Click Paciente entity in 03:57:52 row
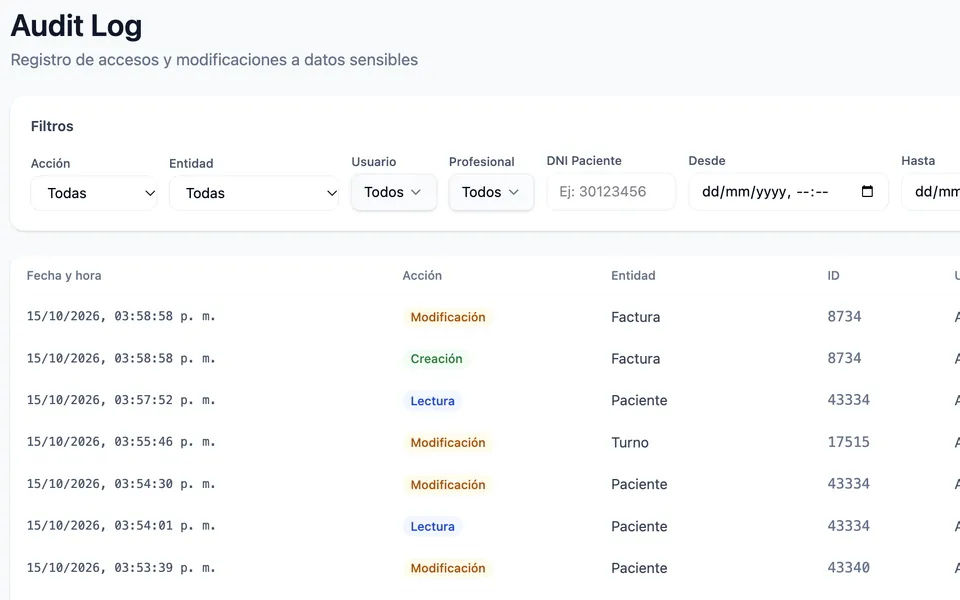Image resolution: width=960 pixels, height=600 pixels. pyautogui.click(x=639, y=400)
